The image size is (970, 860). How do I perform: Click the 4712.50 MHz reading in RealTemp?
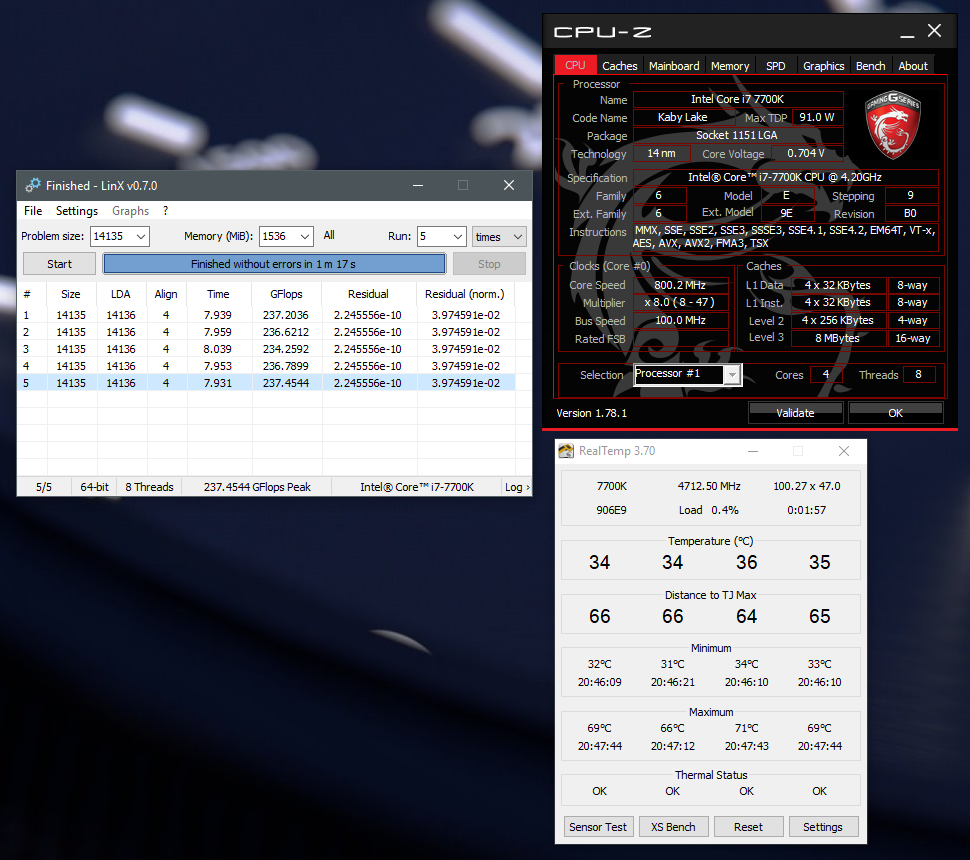(709, 486)
